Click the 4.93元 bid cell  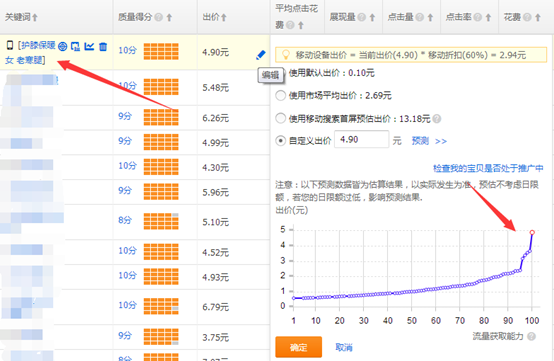(x=216, y=277)
